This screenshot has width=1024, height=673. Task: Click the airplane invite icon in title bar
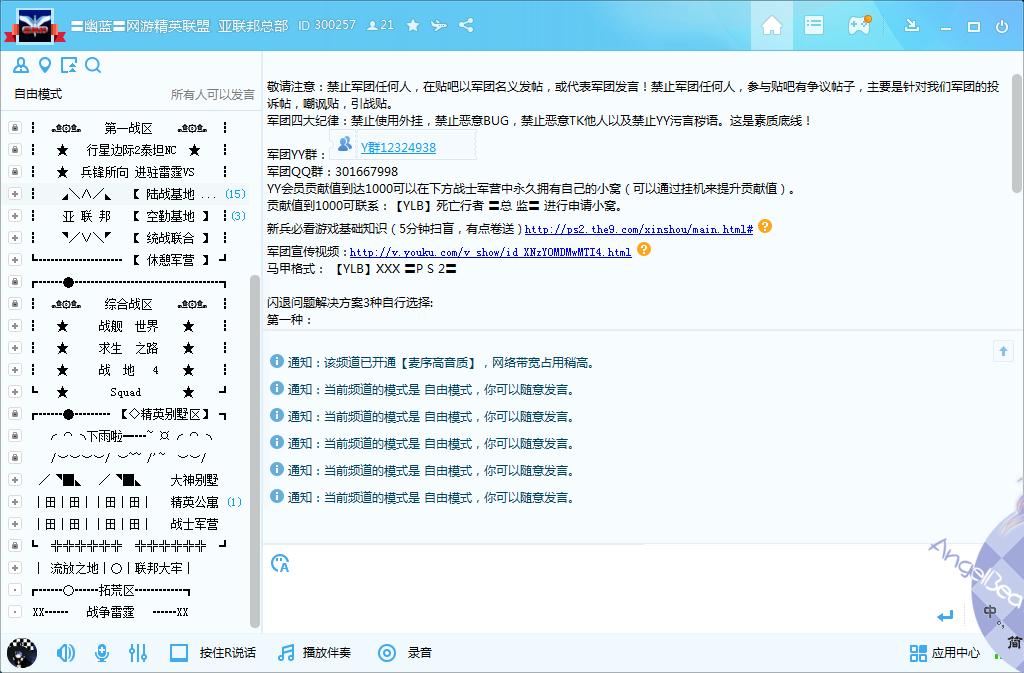pyautogui.click(x=439, y=25)
